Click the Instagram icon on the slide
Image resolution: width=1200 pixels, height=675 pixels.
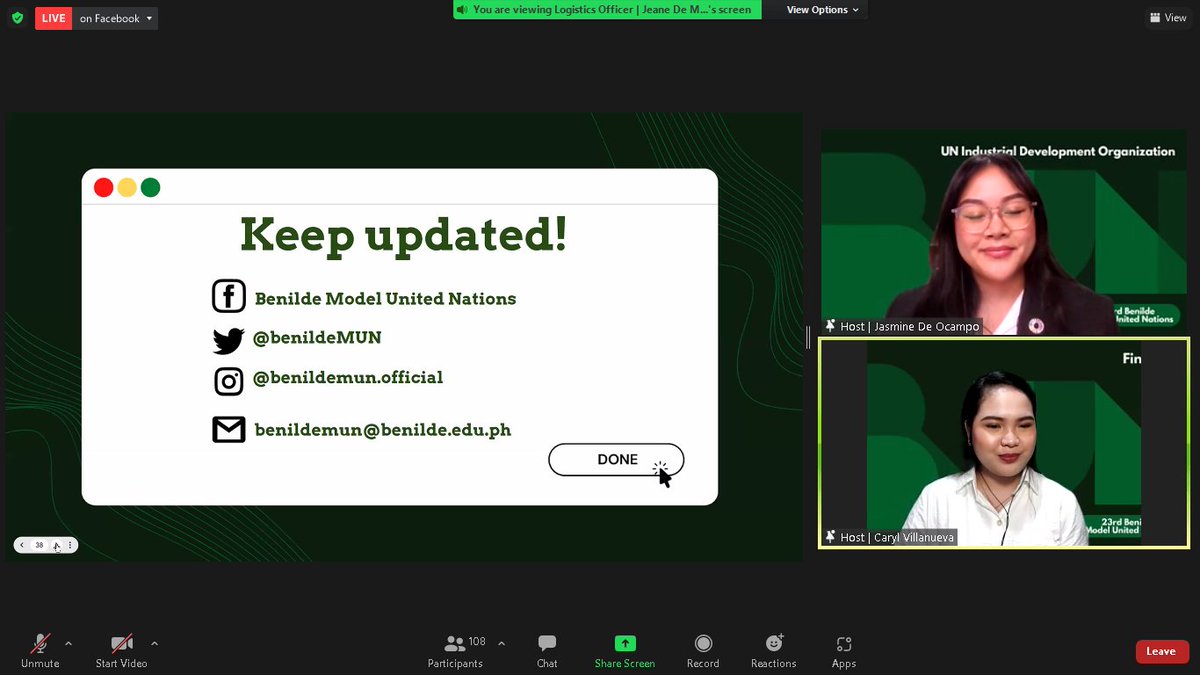tap(229, 381)
